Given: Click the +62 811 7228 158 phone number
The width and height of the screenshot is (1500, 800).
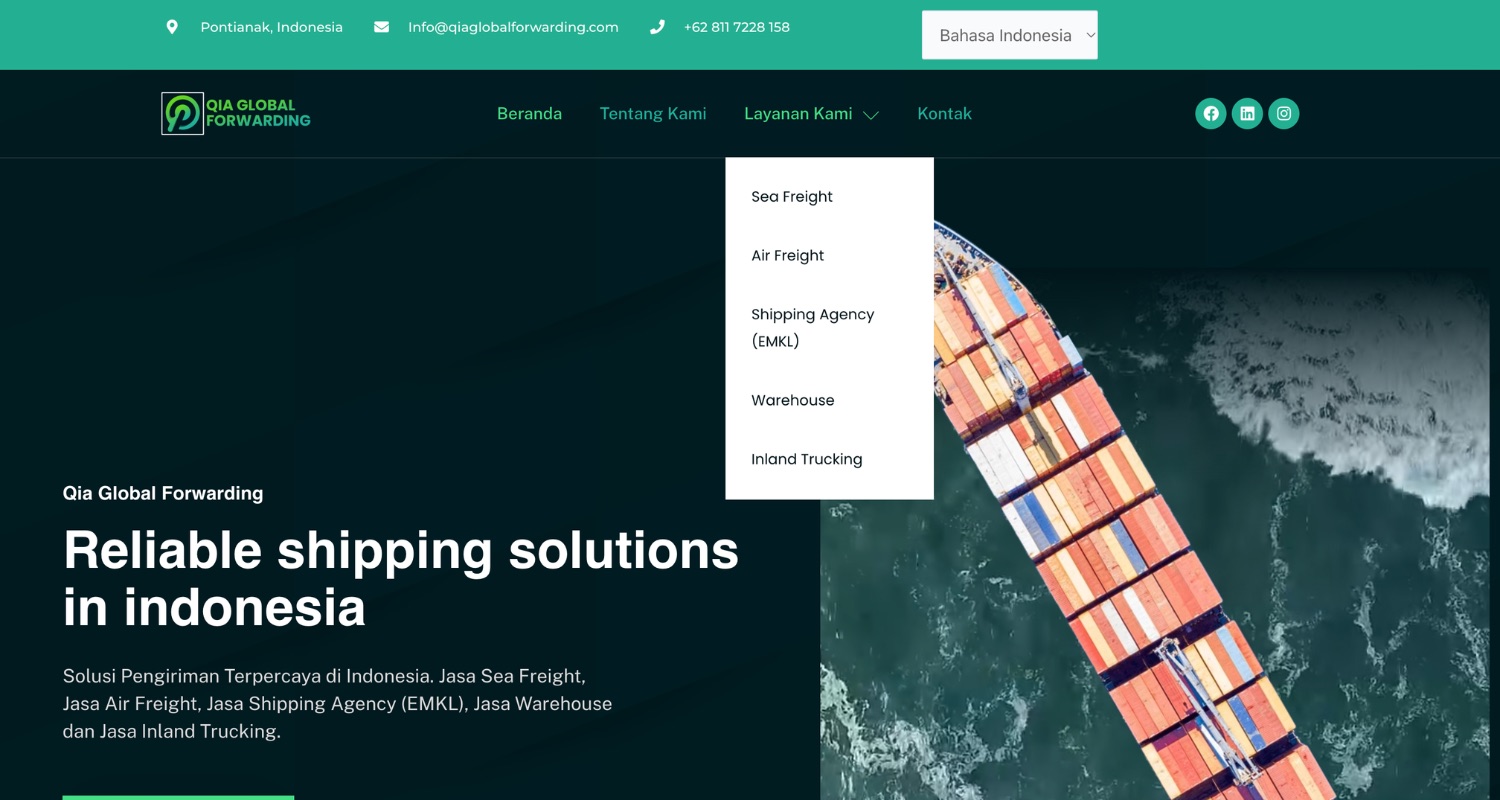Looking at the screenshot, I should (737, 27).
